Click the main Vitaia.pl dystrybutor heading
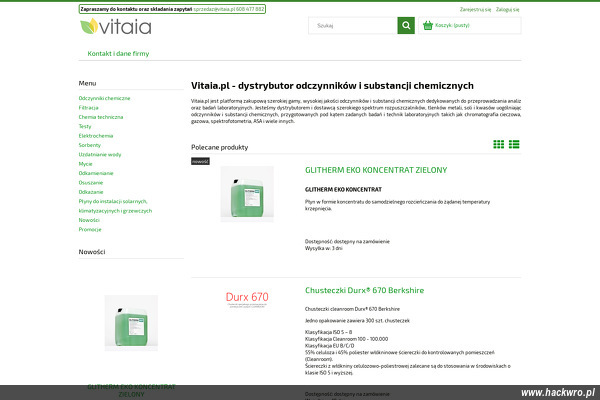600x400 pixels. click(x=332, y=86)
